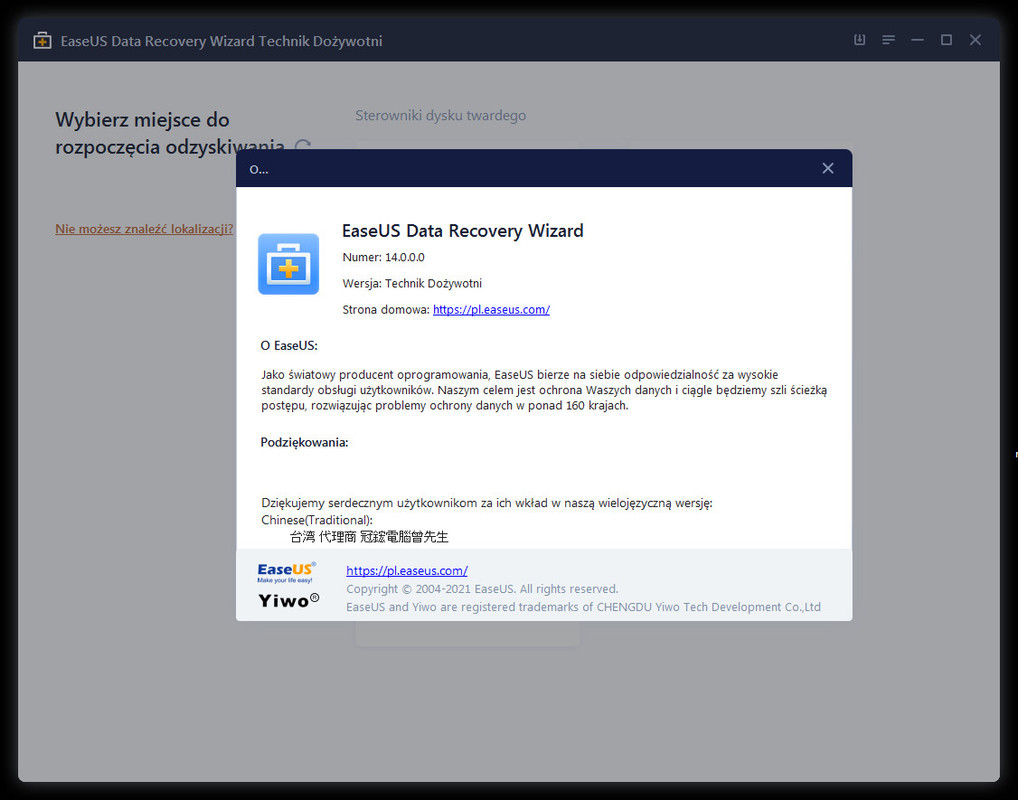Click the Copyright 2004-2021 EaseUS text
The height and width of the screenshot is (800, 1018).
click(x=482, y=589)
